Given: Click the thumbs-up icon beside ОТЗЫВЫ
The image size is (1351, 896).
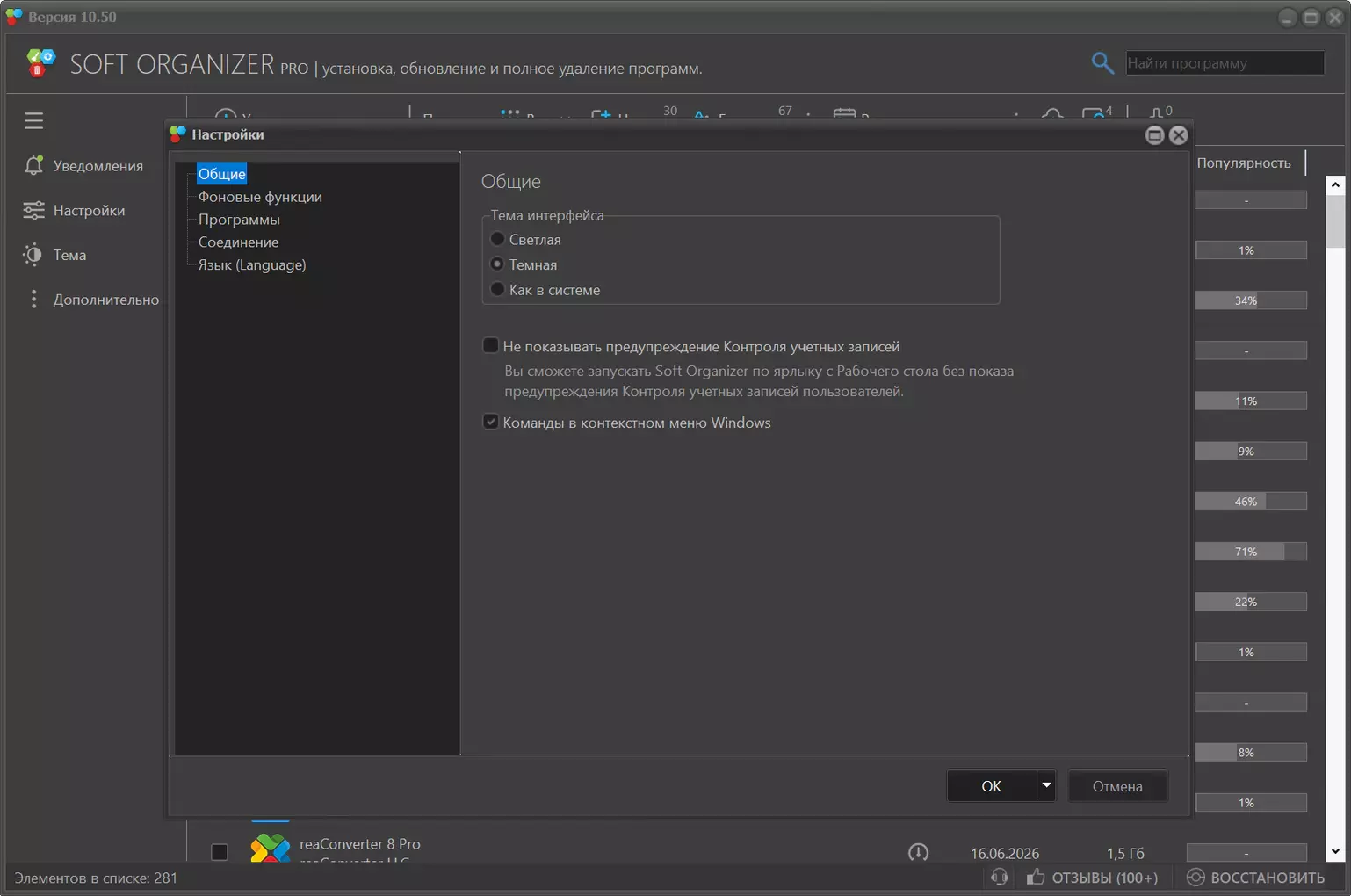Looking at the screenshot, I should [x=1036, y=877].
